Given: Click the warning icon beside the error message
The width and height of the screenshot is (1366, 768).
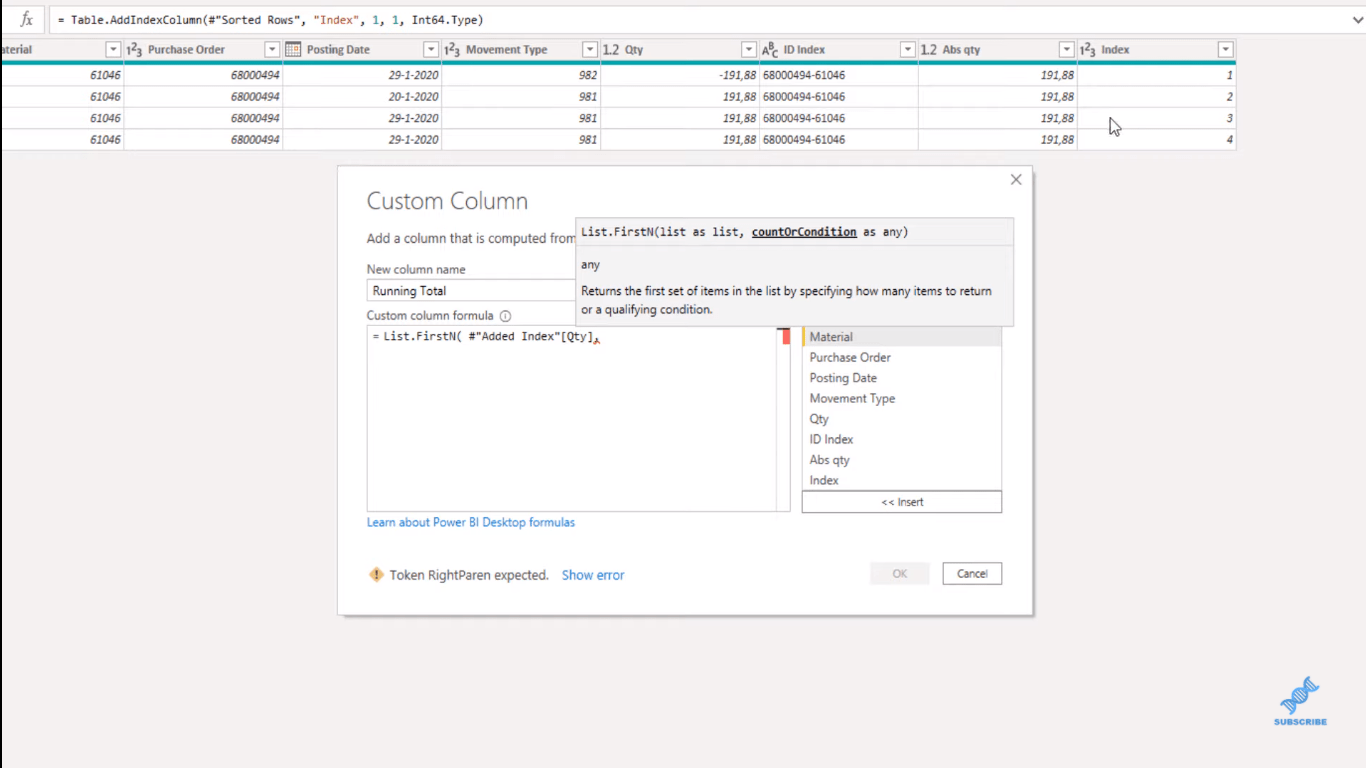Looking at the screenshot, I should (376, 574).
